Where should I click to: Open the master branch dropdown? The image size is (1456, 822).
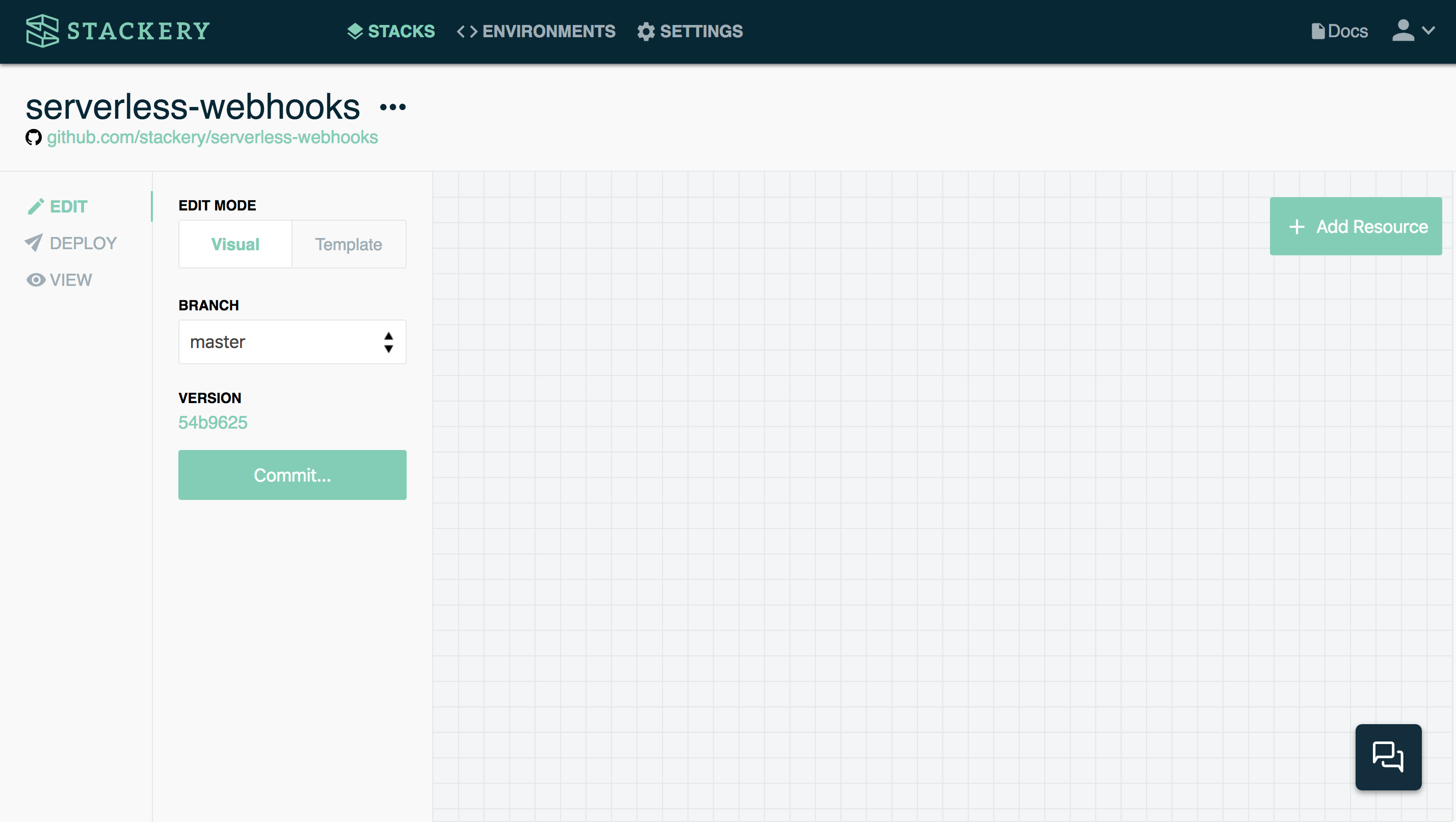pos(292,342)
